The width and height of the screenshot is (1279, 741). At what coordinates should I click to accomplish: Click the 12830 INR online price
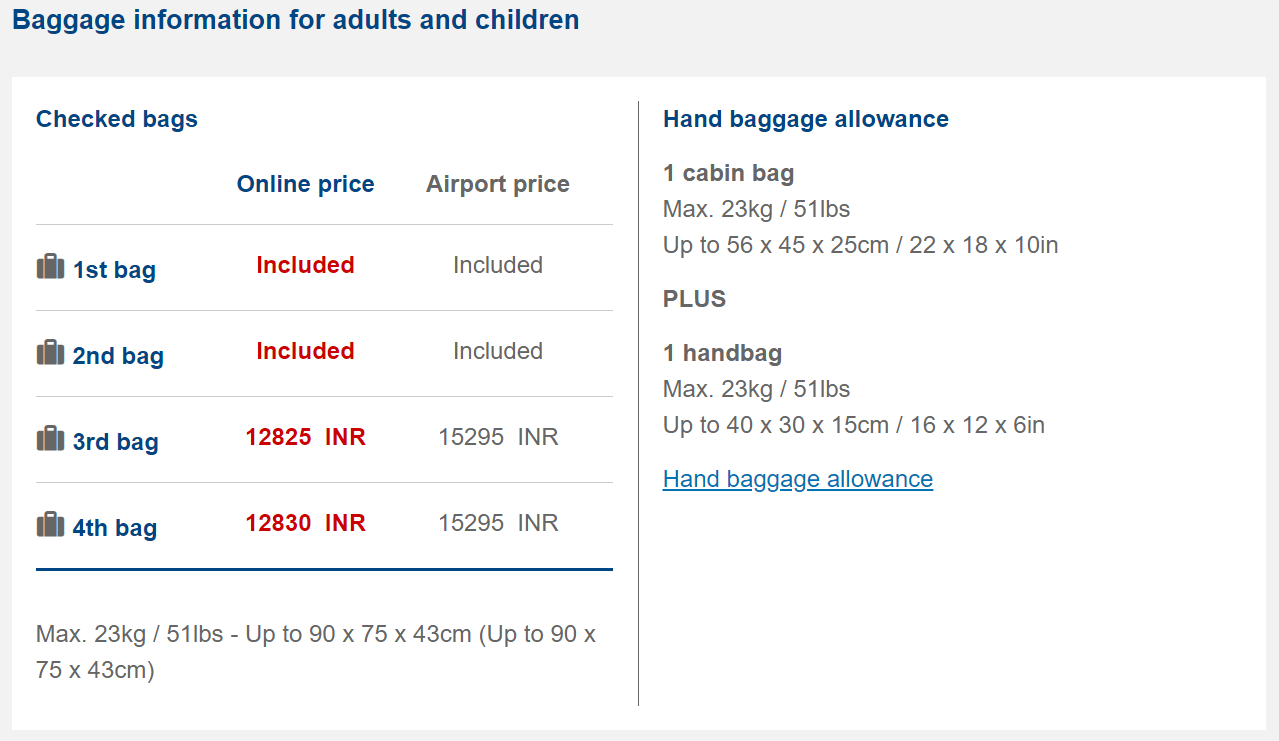[x=305, y=523]
